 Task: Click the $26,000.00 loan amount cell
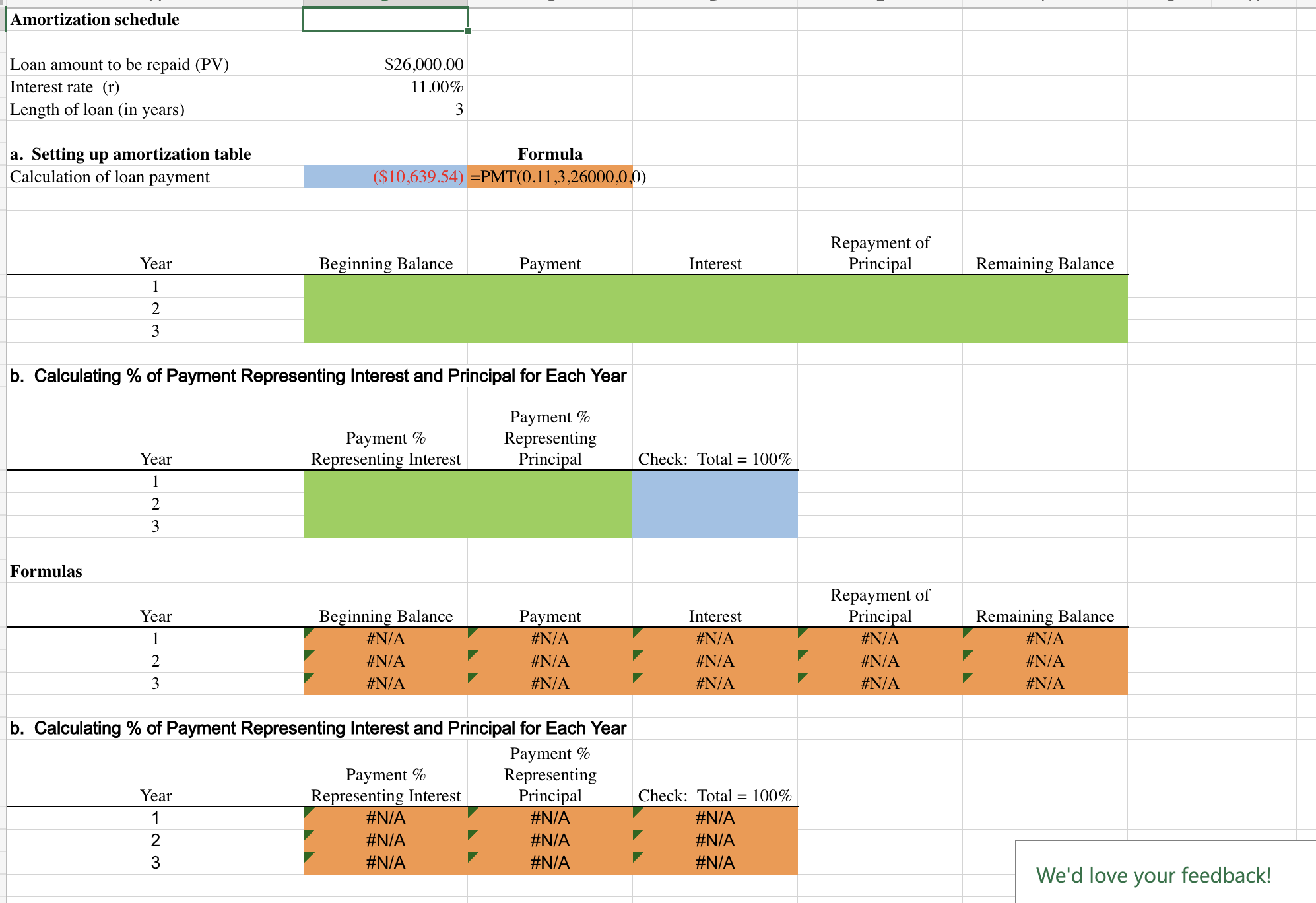pyautogui.click(x=385, y=65)
